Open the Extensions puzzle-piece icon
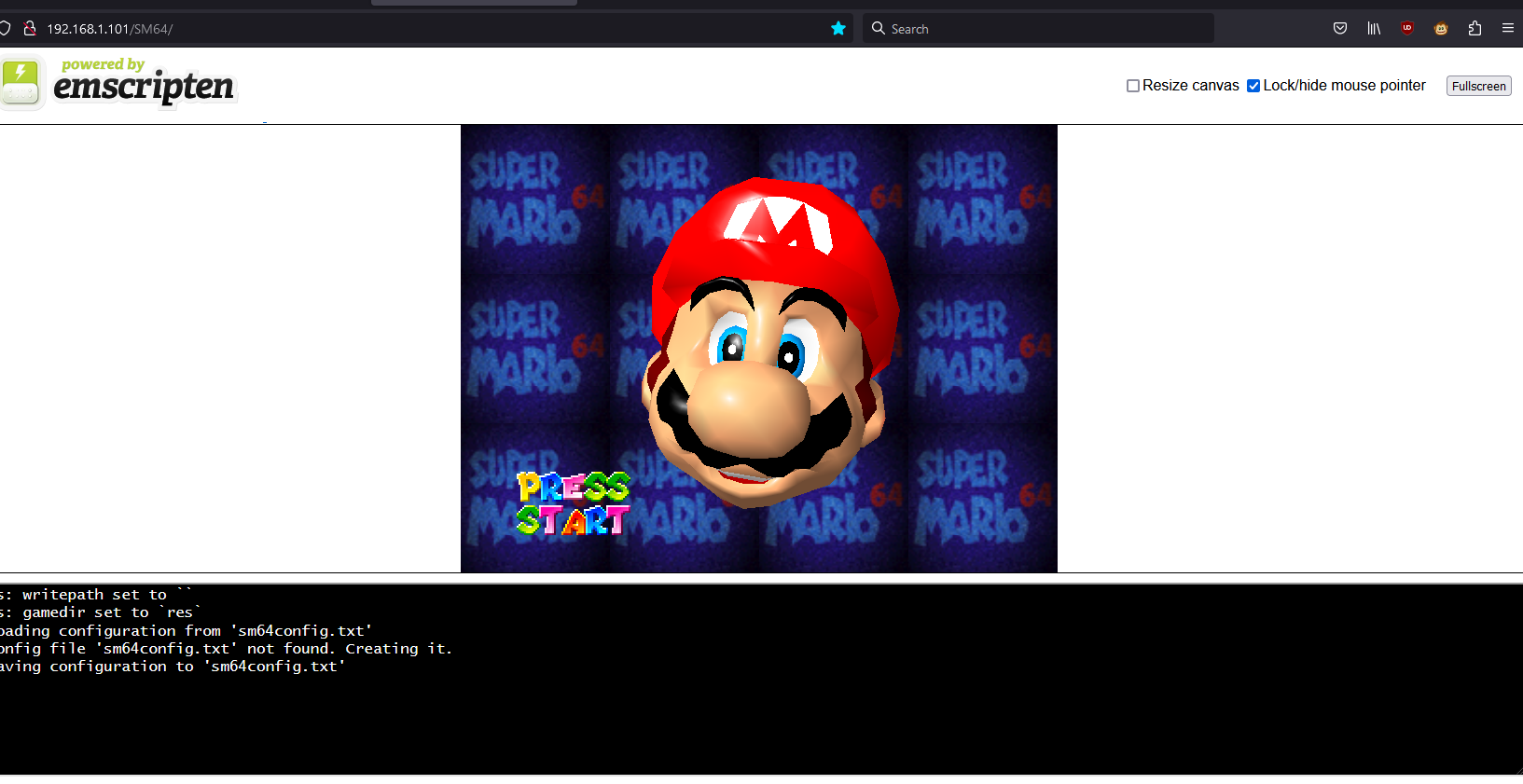Screen dimensions: 1523x784 coord(1475,28)
